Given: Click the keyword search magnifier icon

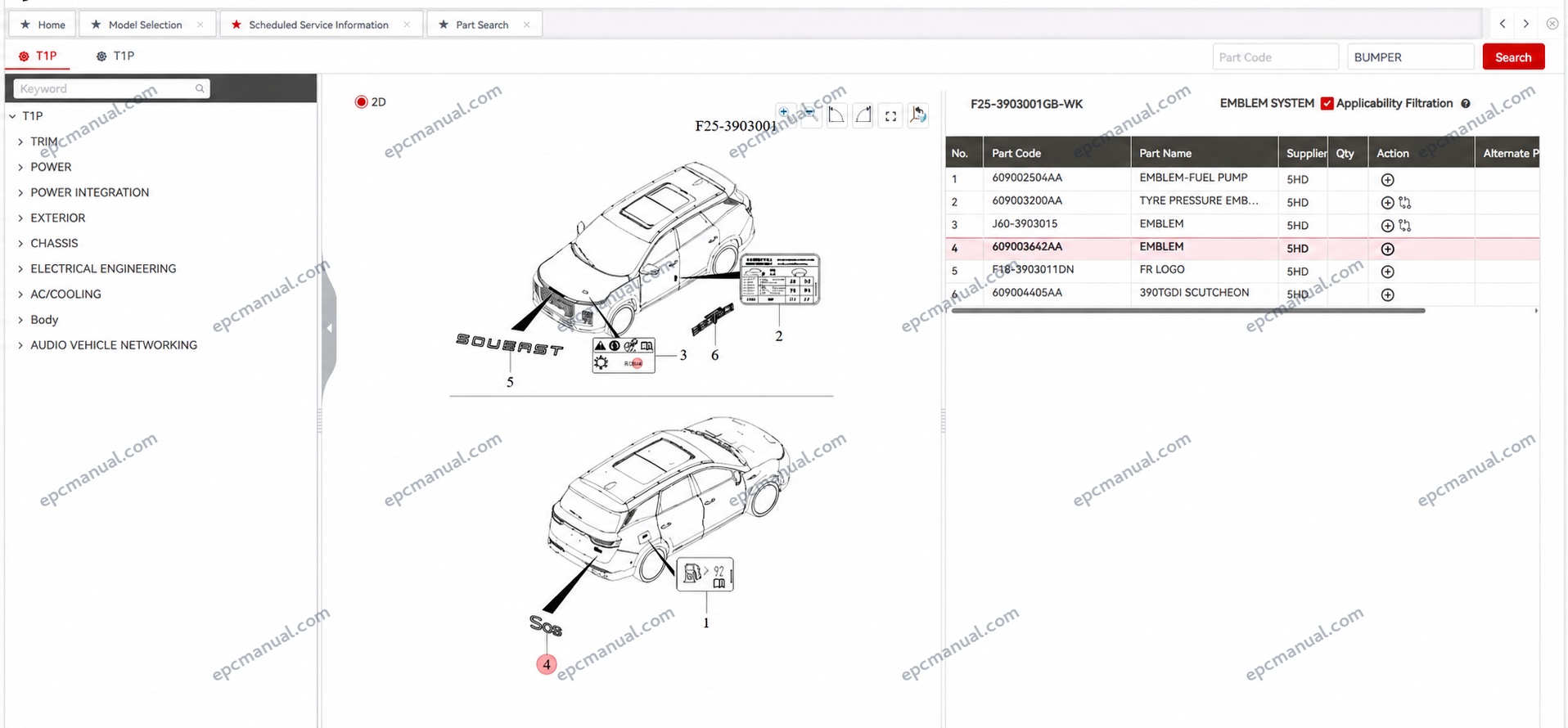Looking at the screenshot, I should 200,88.
